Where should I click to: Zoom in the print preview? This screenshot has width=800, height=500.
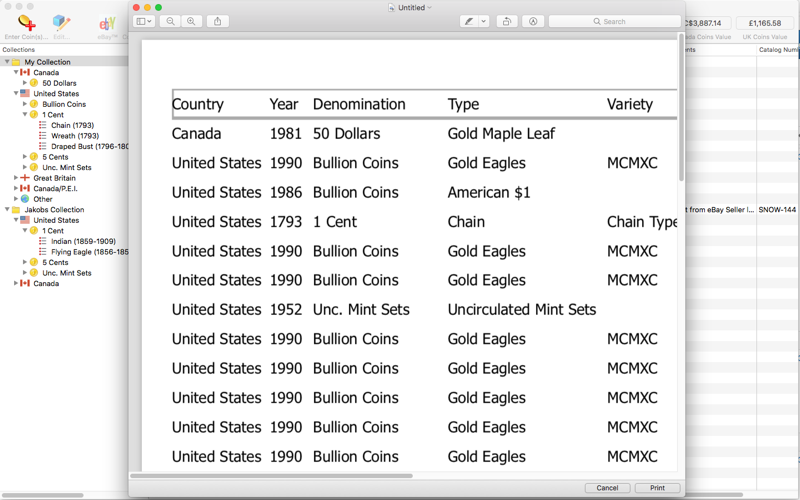(x=191, y=21)
